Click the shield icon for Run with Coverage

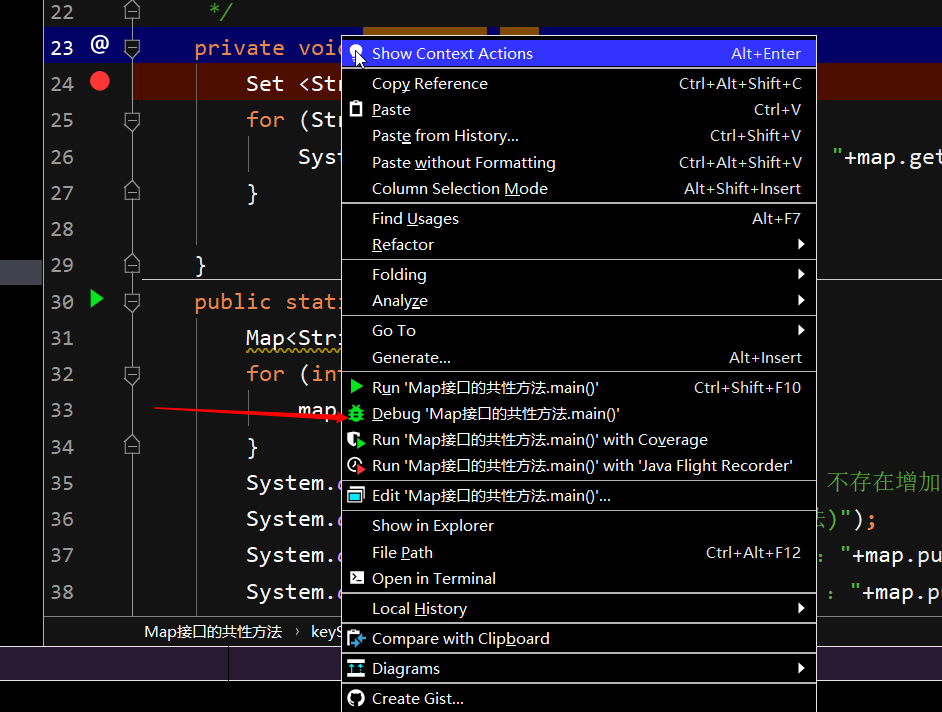(x=356, y=440)
